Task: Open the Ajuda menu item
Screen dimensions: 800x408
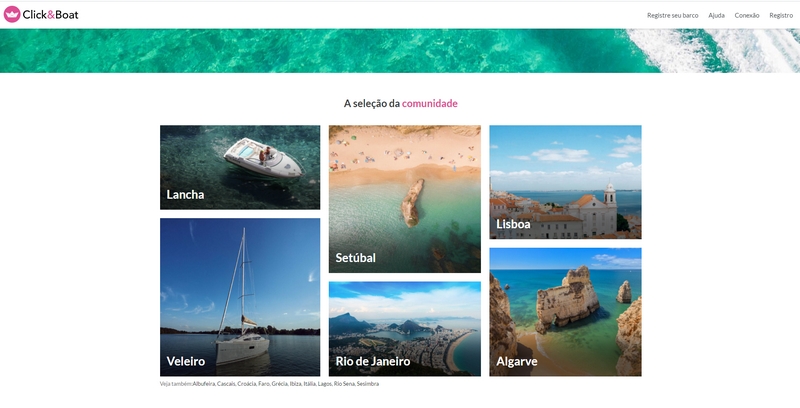Action: [x=716, y=15]
